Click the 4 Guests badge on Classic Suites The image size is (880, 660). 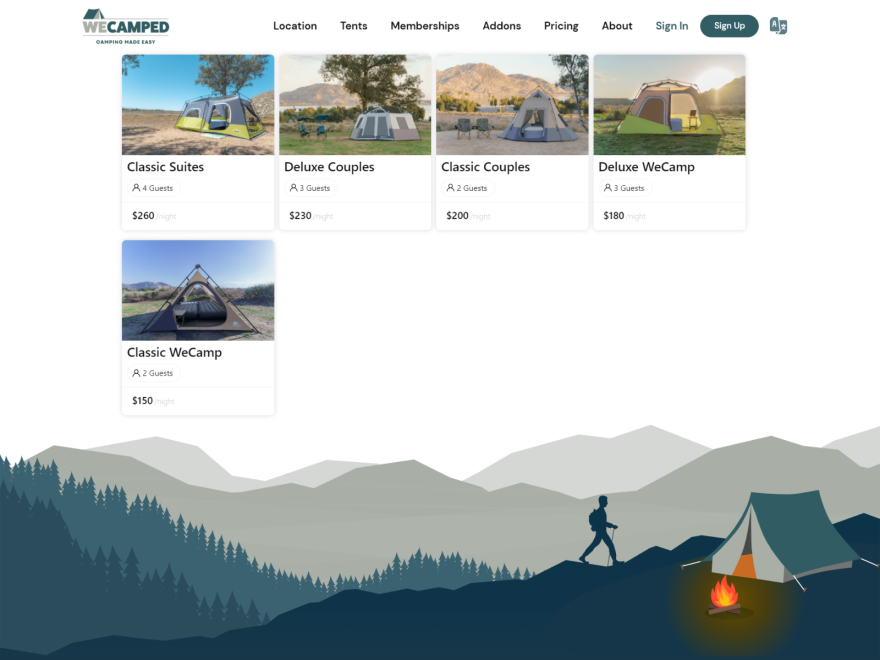tap(153, 188)
